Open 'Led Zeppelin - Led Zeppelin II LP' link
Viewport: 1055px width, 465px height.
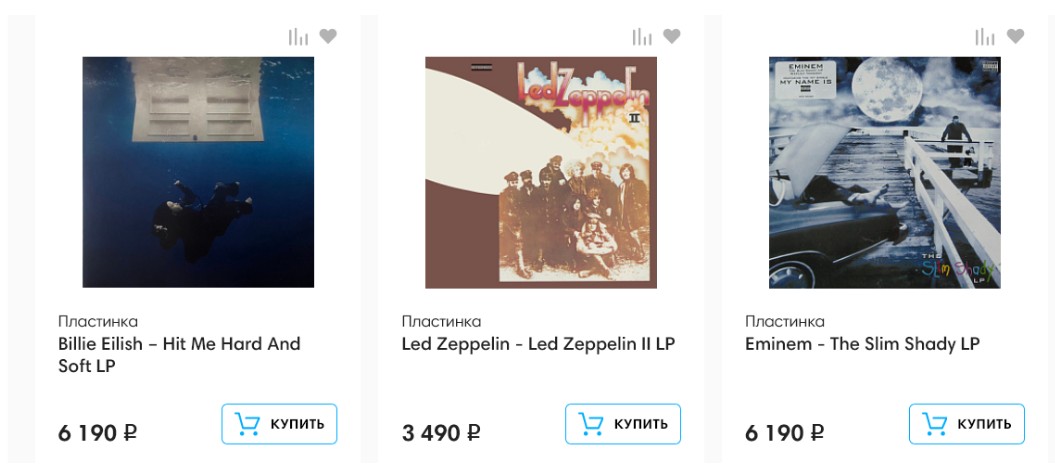click(538, 344)
